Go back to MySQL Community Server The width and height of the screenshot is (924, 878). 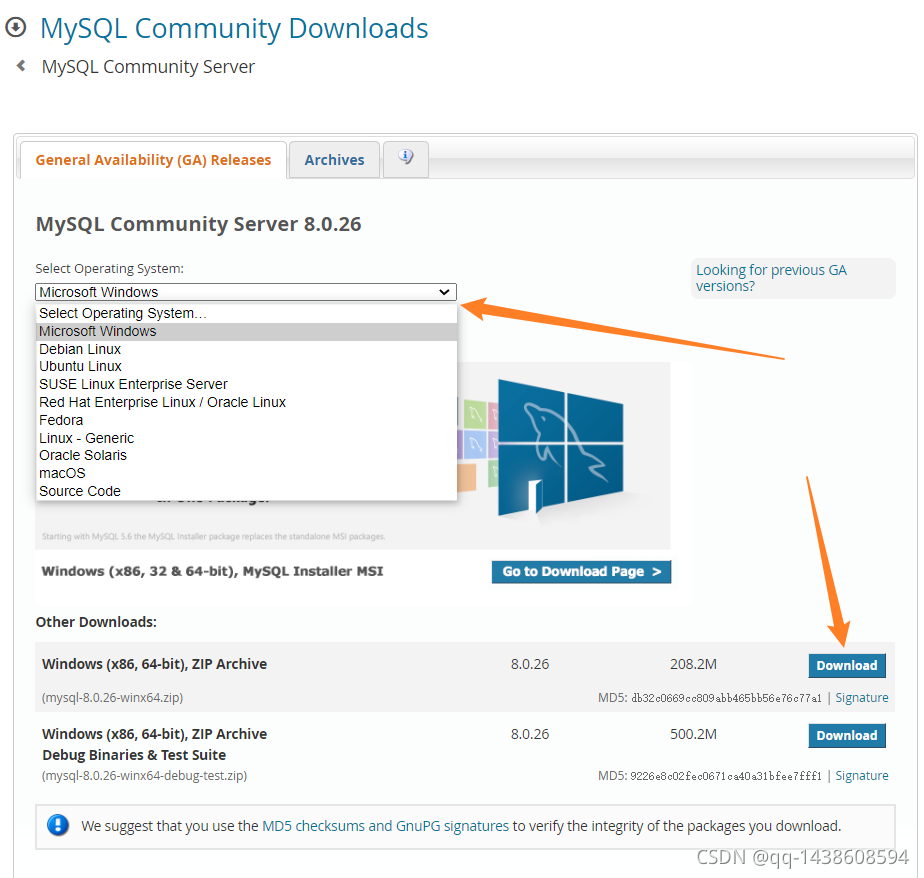(x=148, y=67)
